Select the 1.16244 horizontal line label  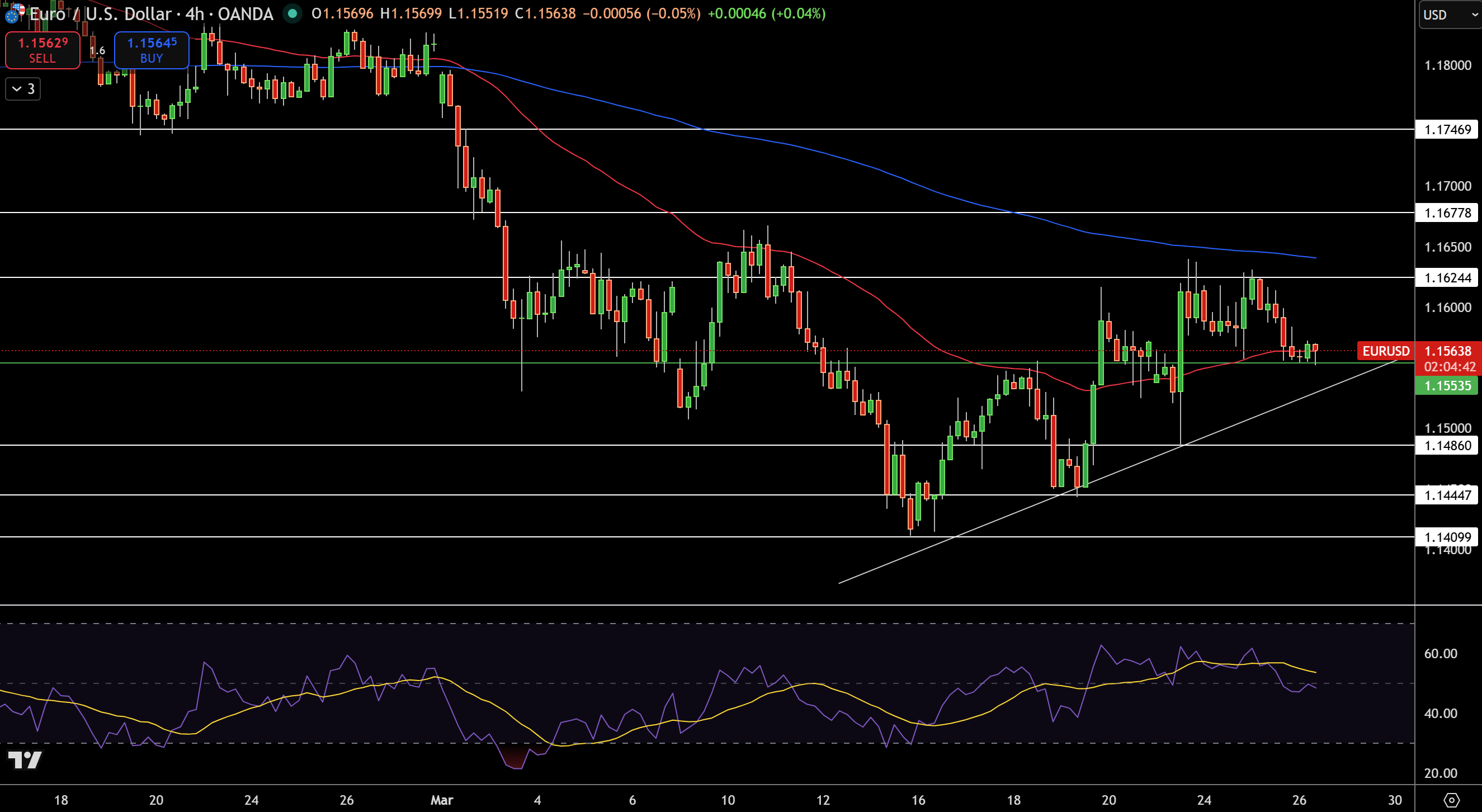tap(1446, 278)
